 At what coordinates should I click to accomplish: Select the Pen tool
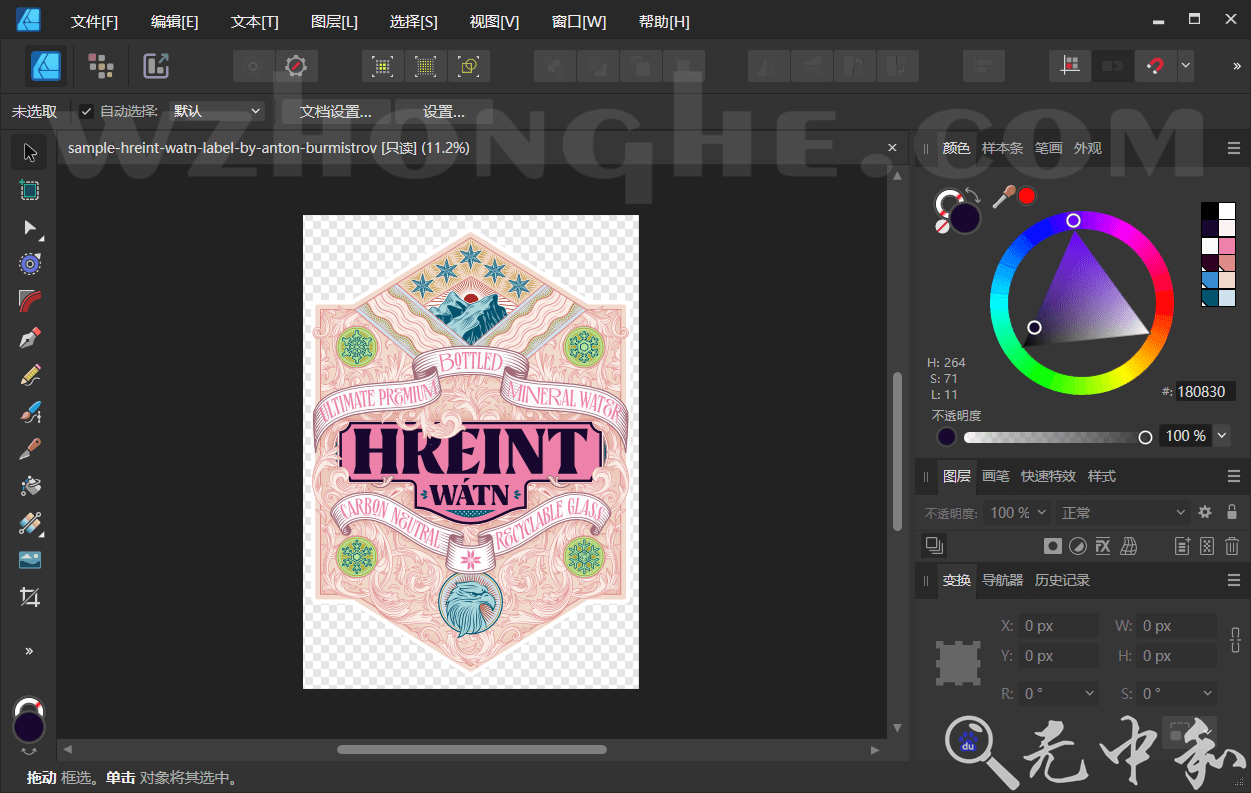click(29, 338)
